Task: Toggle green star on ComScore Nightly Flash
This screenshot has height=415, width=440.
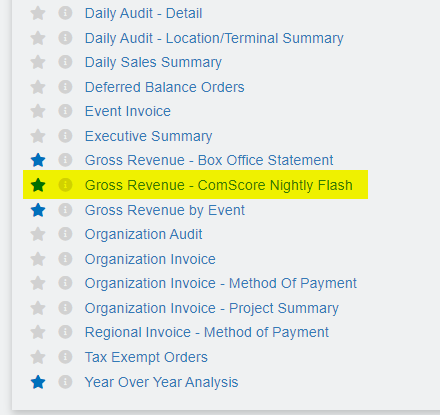Action: (x=38, y=185)
